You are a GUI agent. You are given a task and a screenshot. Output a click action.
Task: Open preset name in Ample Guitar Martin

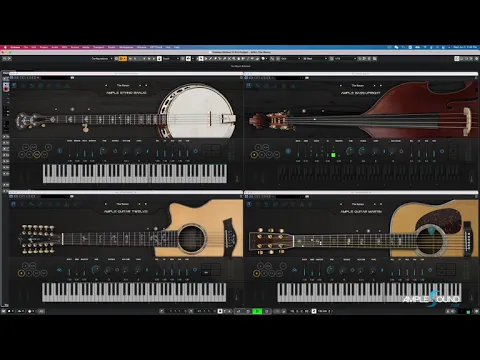(x=358, y=204)
